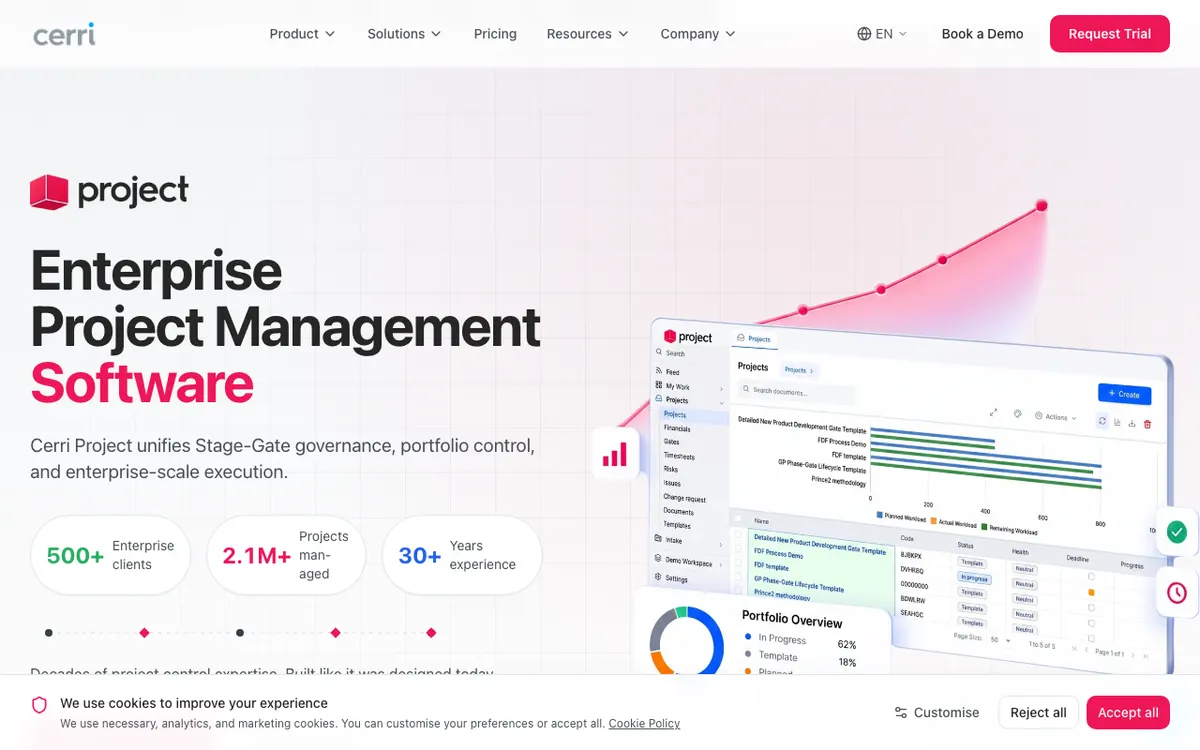Click the 500+ Enterprise clients stat card
Screen dimensions: 1200x750
click(110, 555)
